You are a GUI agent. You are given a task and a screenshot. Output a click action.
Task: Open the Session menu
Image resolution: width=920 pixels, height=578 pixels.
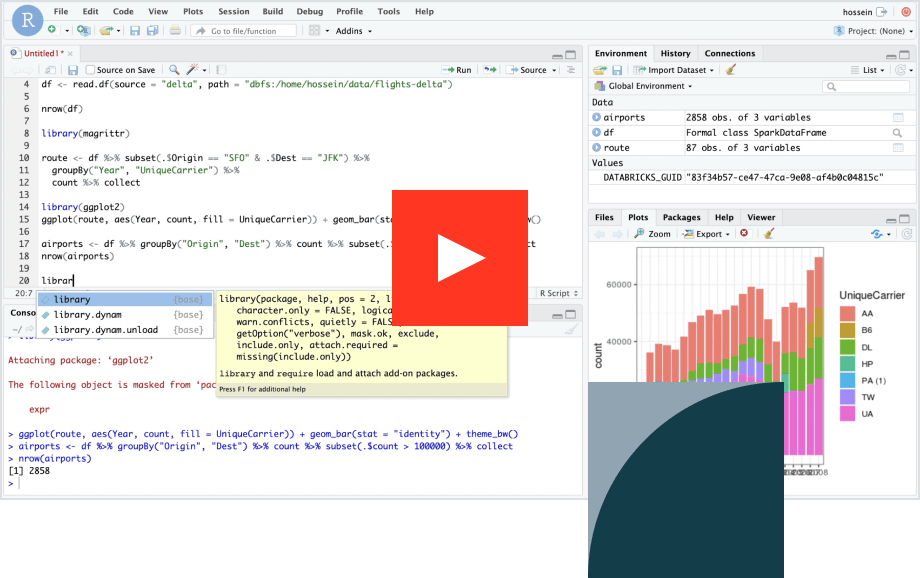click(x=233, y=11)
